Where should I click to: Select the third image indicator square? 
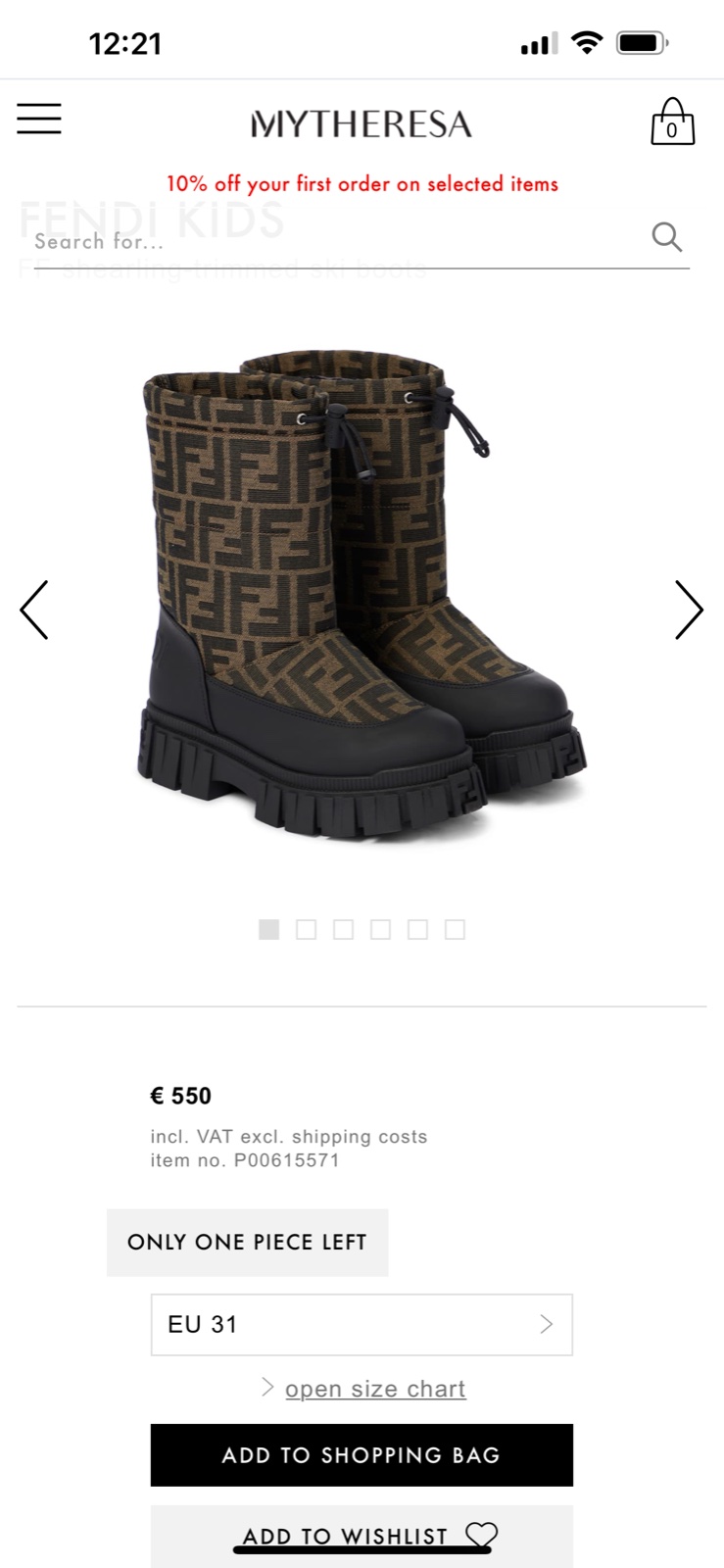tap(343, 929)
